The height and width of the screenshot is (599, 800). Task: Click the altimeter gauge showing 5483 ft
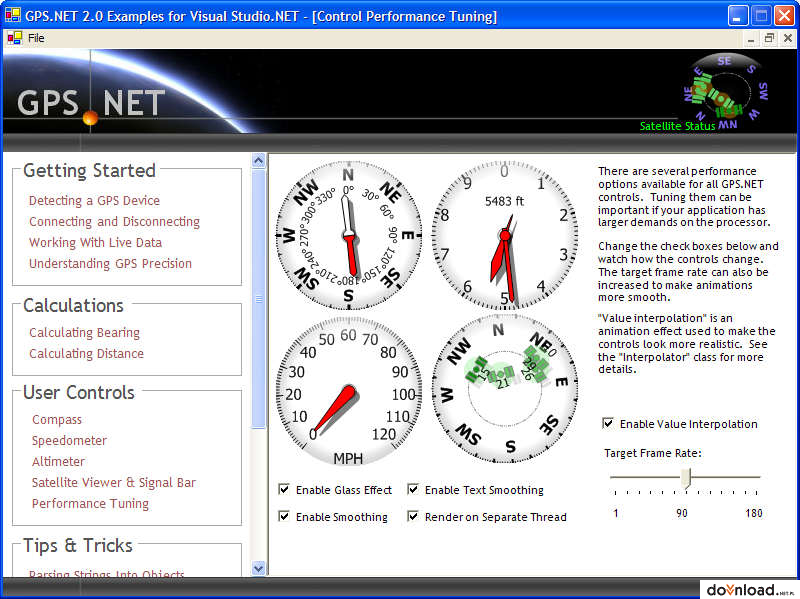505,235
